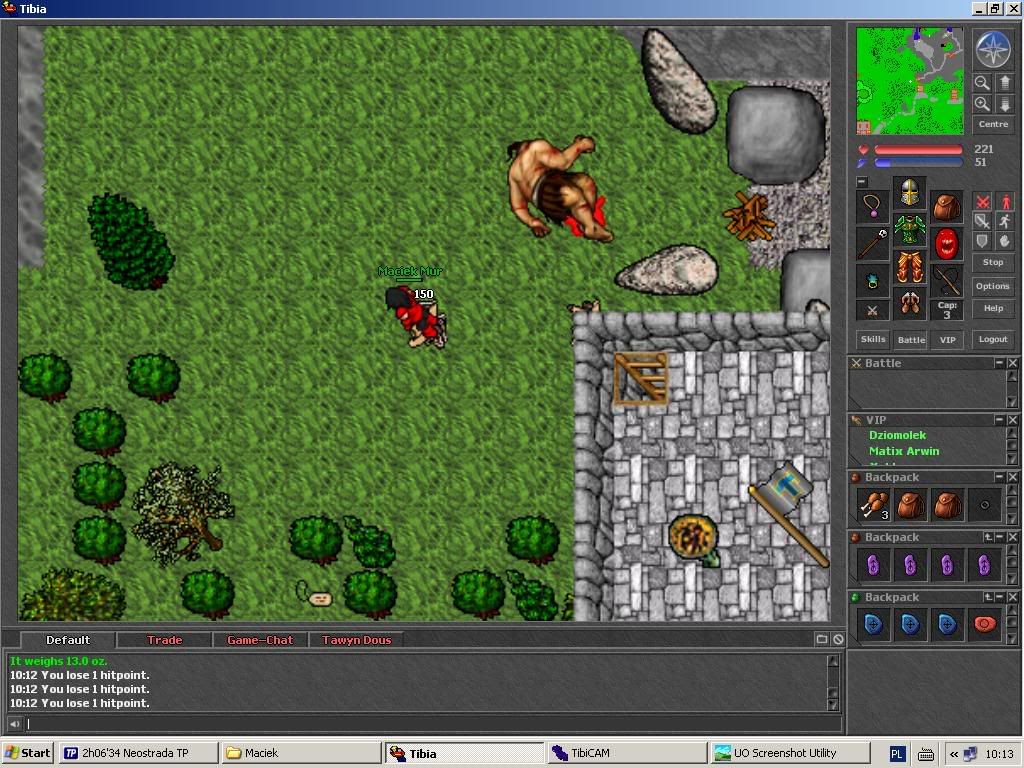Click the Logout button

[x=993, y=339]
